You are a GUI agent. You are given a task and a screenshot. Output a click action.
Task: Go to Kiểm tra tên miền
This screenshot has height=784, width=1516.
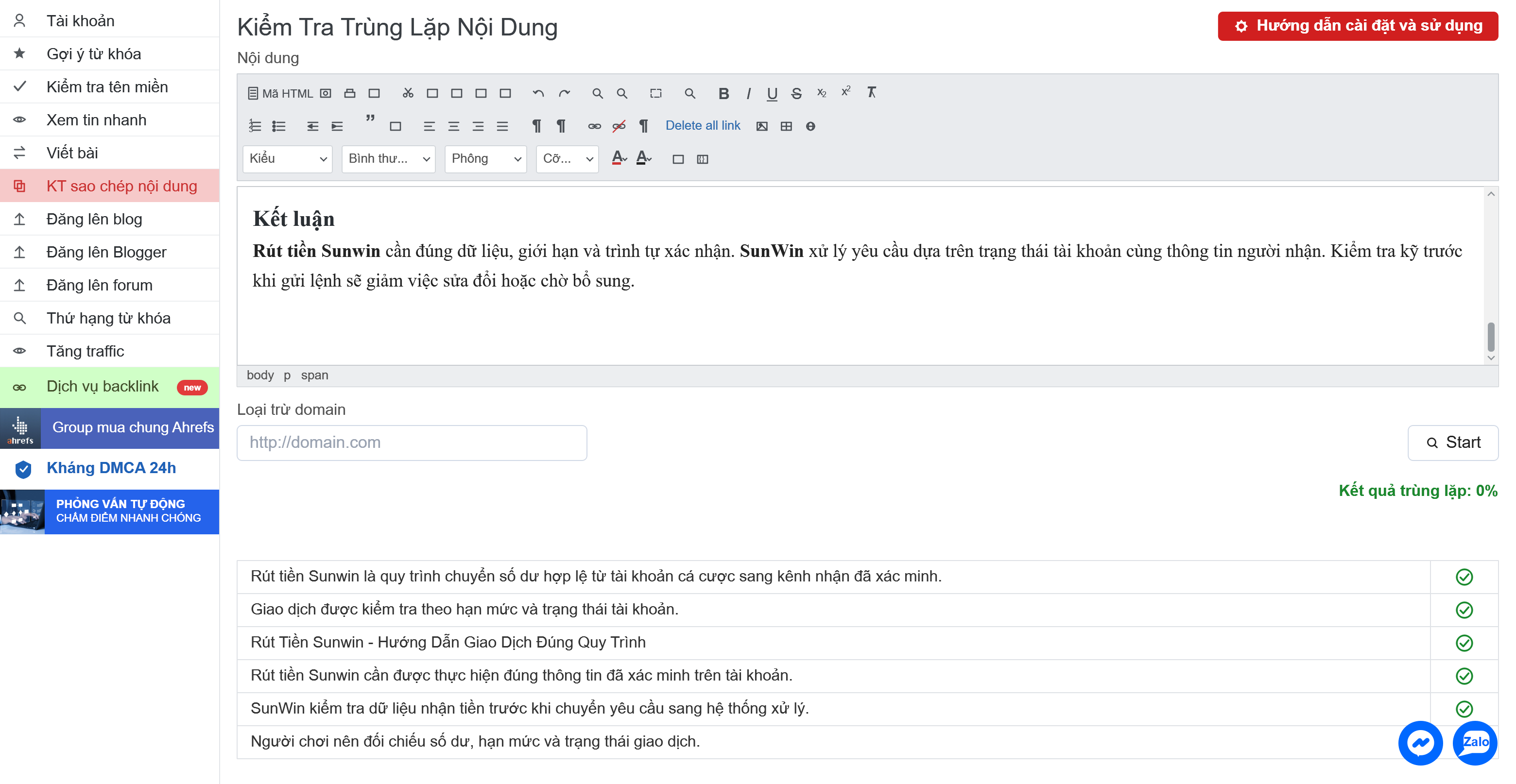109,86
